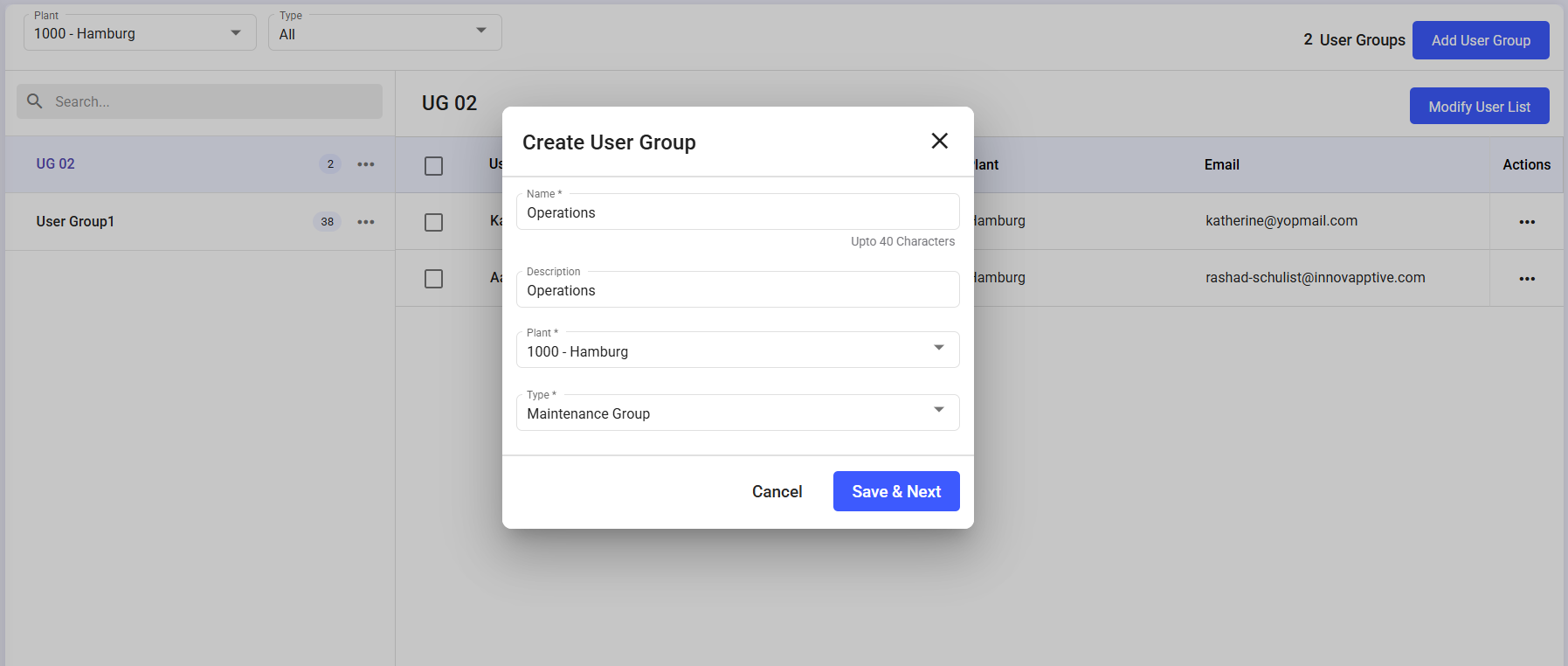Check the box for rashad-schulist's row
1568x666 pixels.
[x=433, y=279]
